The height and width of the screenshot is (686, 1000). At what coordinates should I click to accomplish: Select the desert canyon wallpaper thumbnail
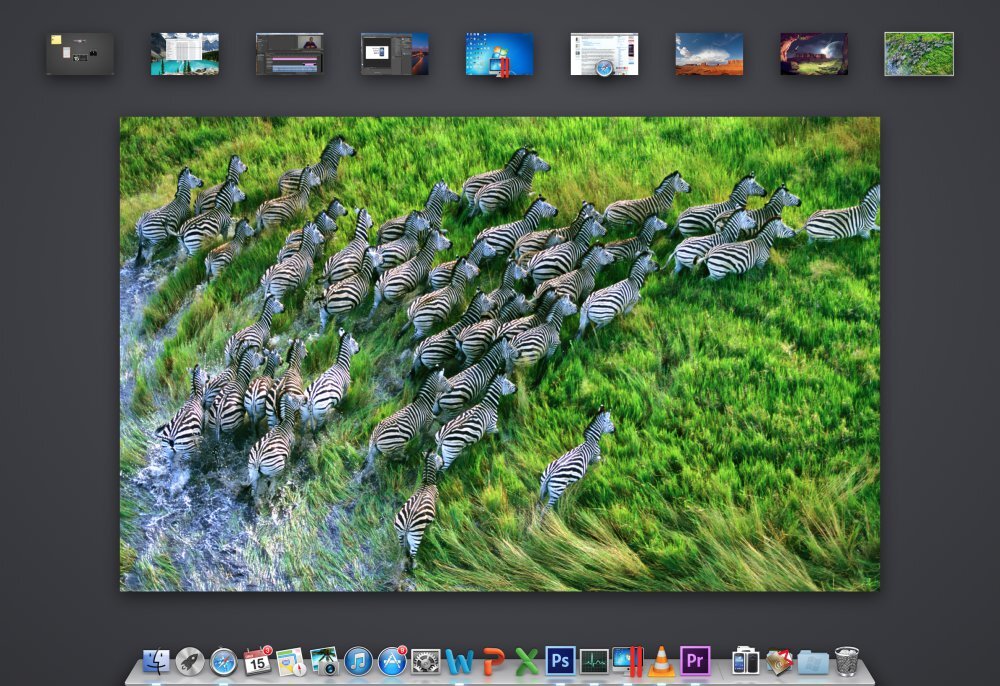point(710,52)
